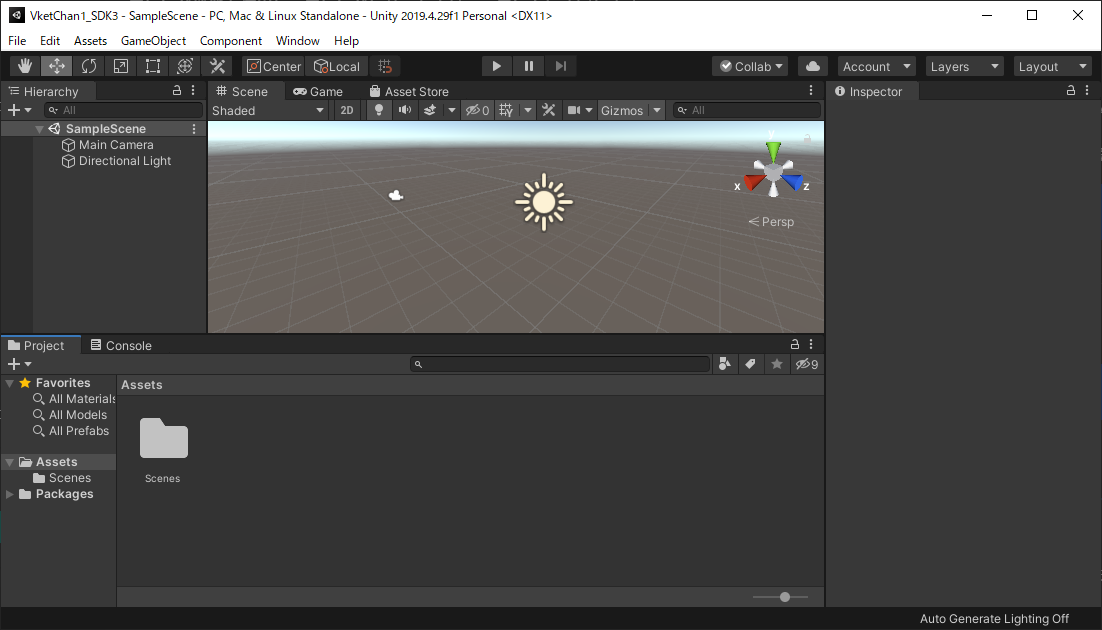Click the Collab button
The width and height of the screenshot is (1102, 630).
coord(749,66)
